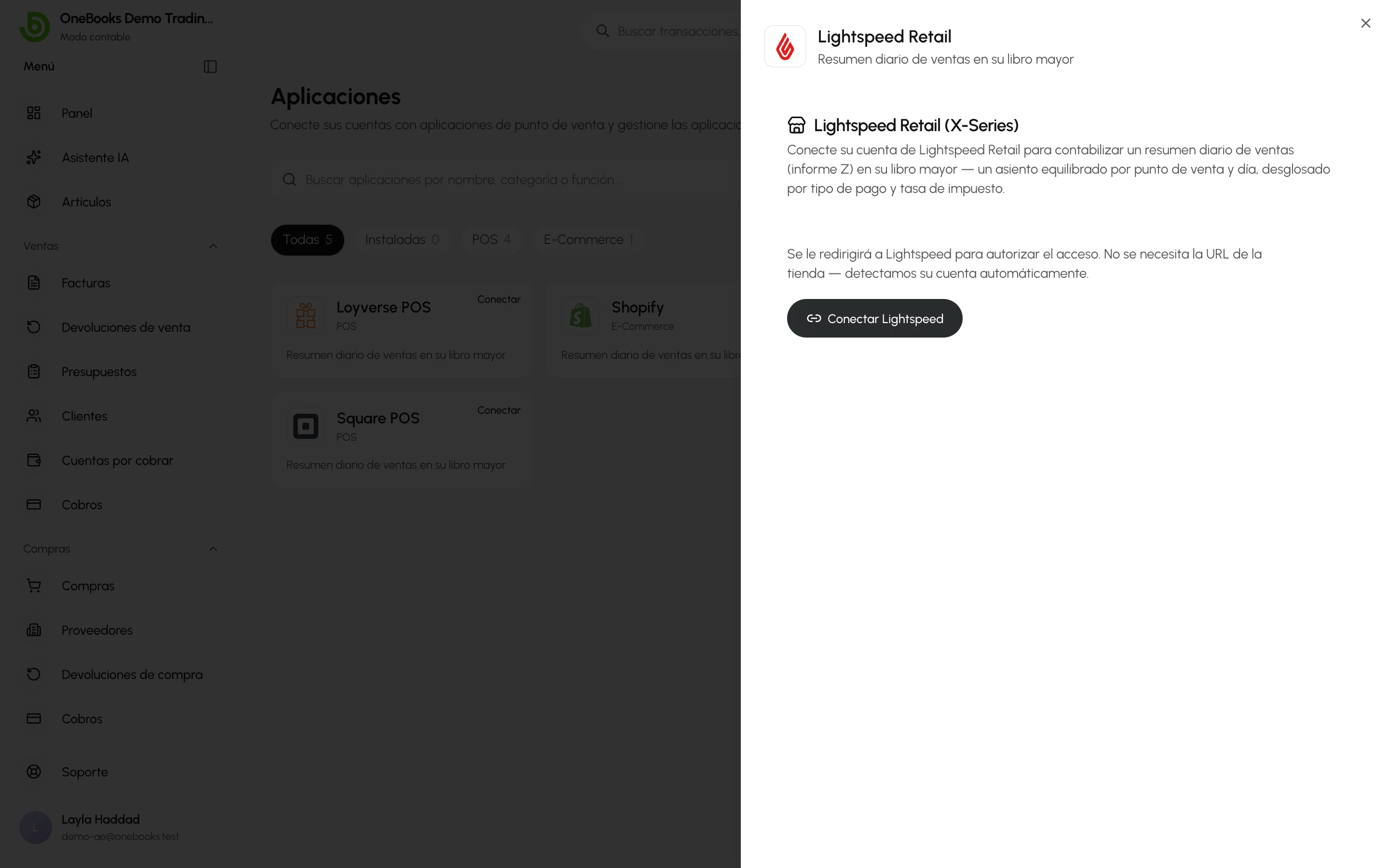Close the Lightspeed Retail side panel
Screen dimensions: 1389x868
pos(1365,23)
